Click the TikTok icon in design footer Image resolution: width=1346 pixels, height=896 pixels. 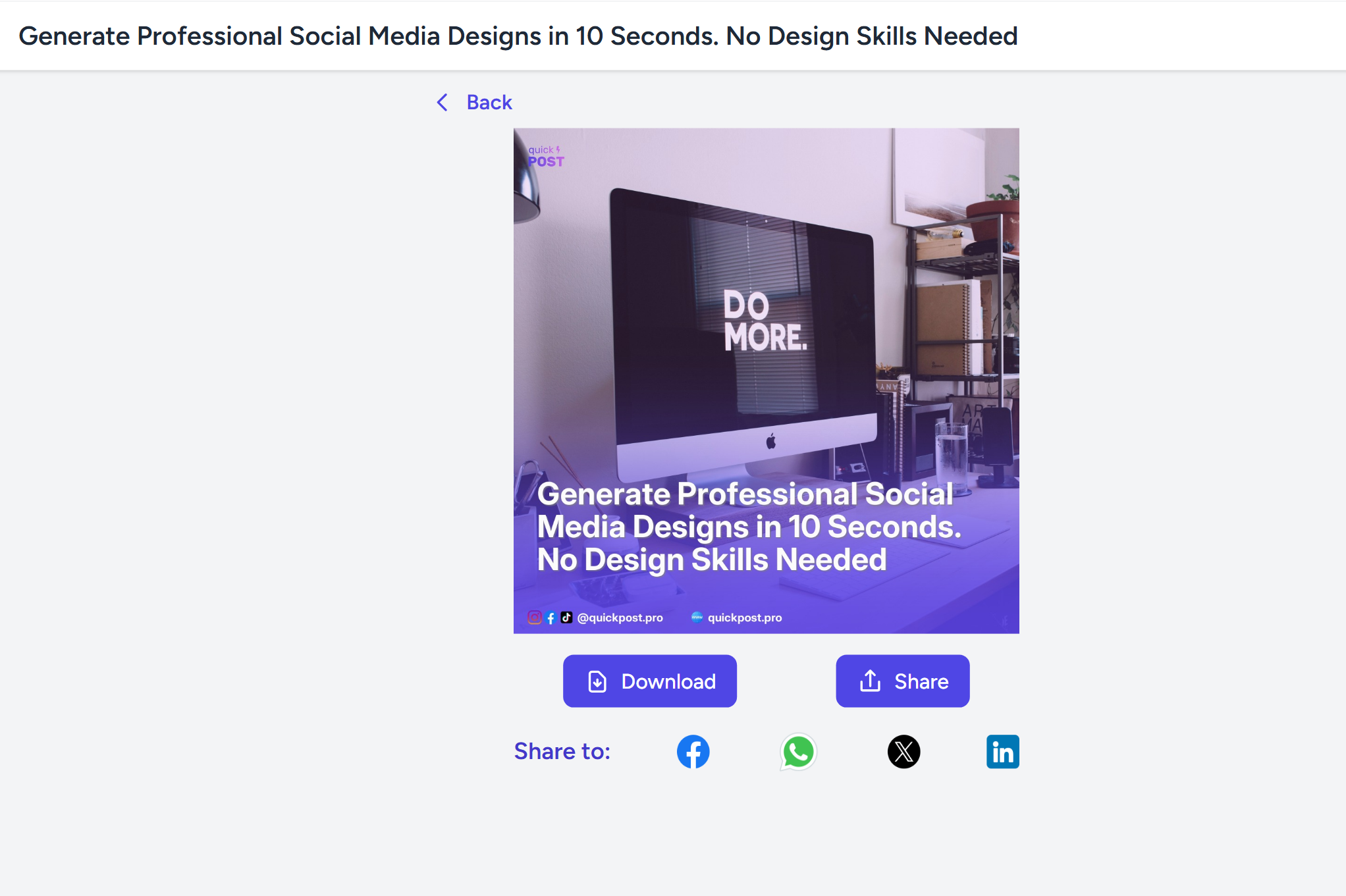(566, 618)
